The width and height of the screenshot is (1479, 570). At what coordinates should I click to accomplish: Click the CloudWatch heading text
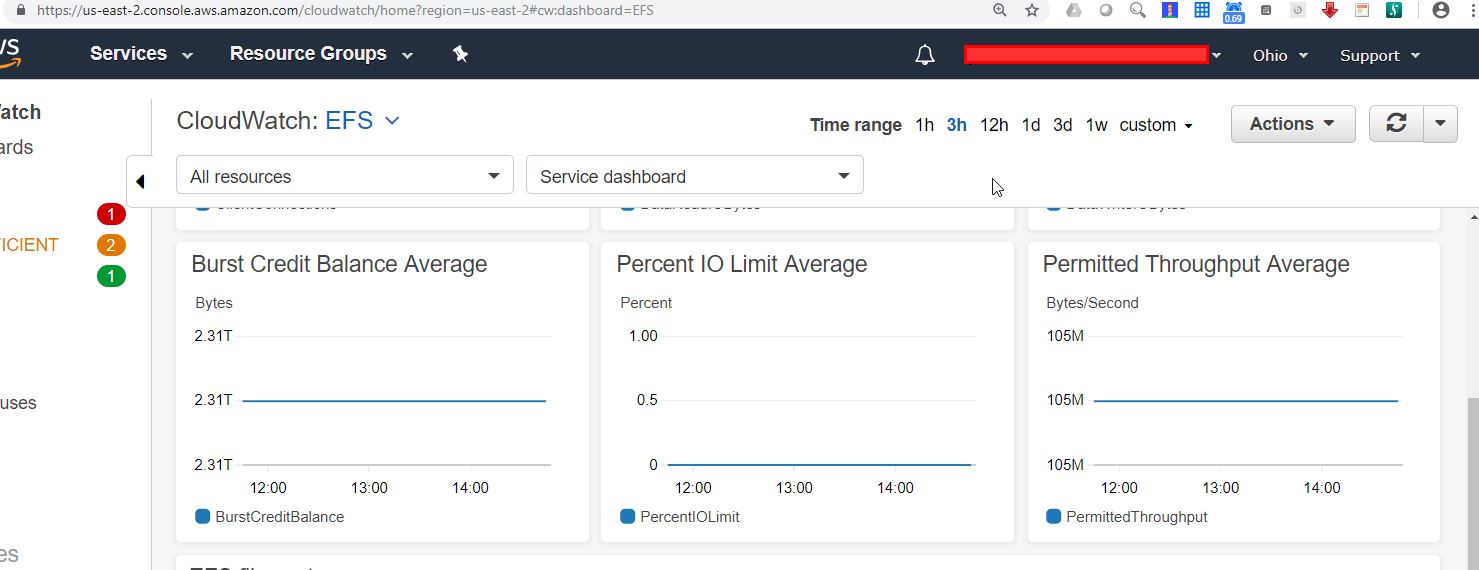pyautogui.click(x=248, y=121)
